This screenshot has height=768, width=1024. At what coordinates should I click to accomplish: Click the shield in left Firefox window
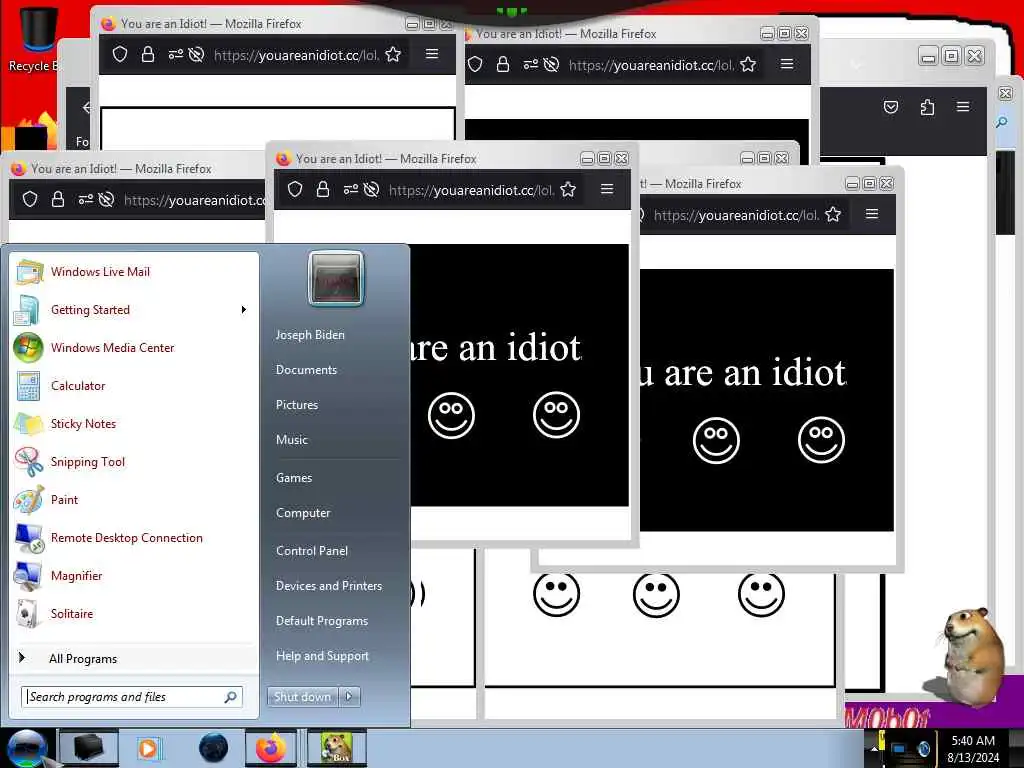30,199
